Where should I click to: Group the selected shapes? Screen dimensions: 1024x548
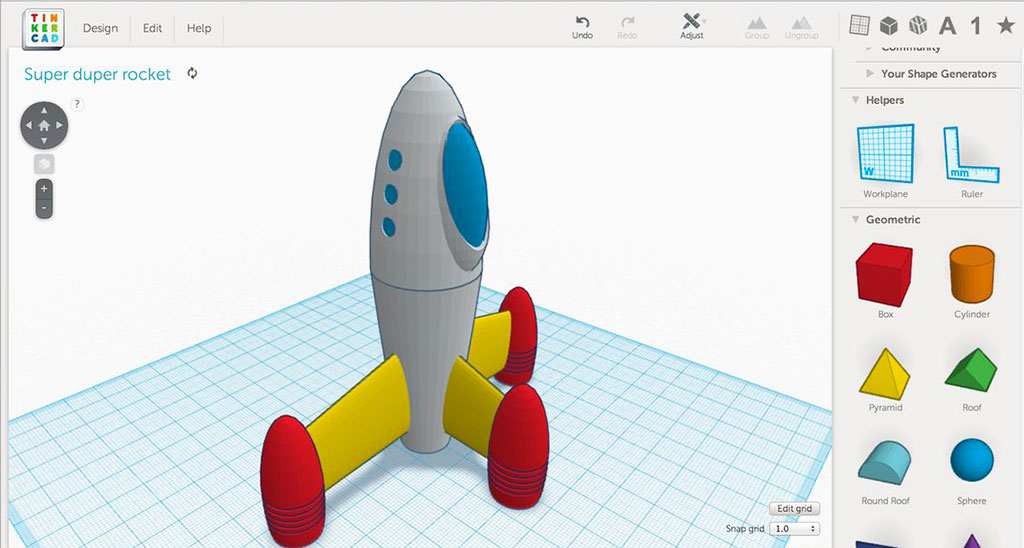coord(756,27)
